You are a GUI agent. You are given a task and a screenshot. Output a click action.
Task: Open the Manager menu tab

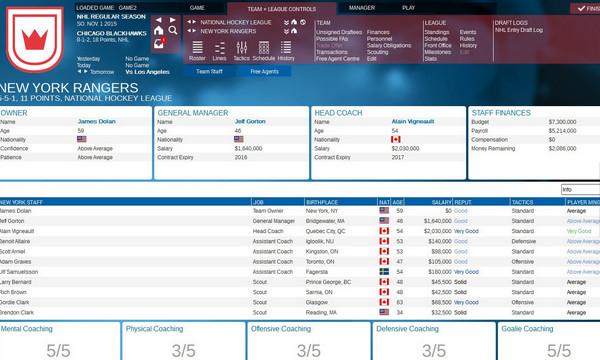coord(362,8)
